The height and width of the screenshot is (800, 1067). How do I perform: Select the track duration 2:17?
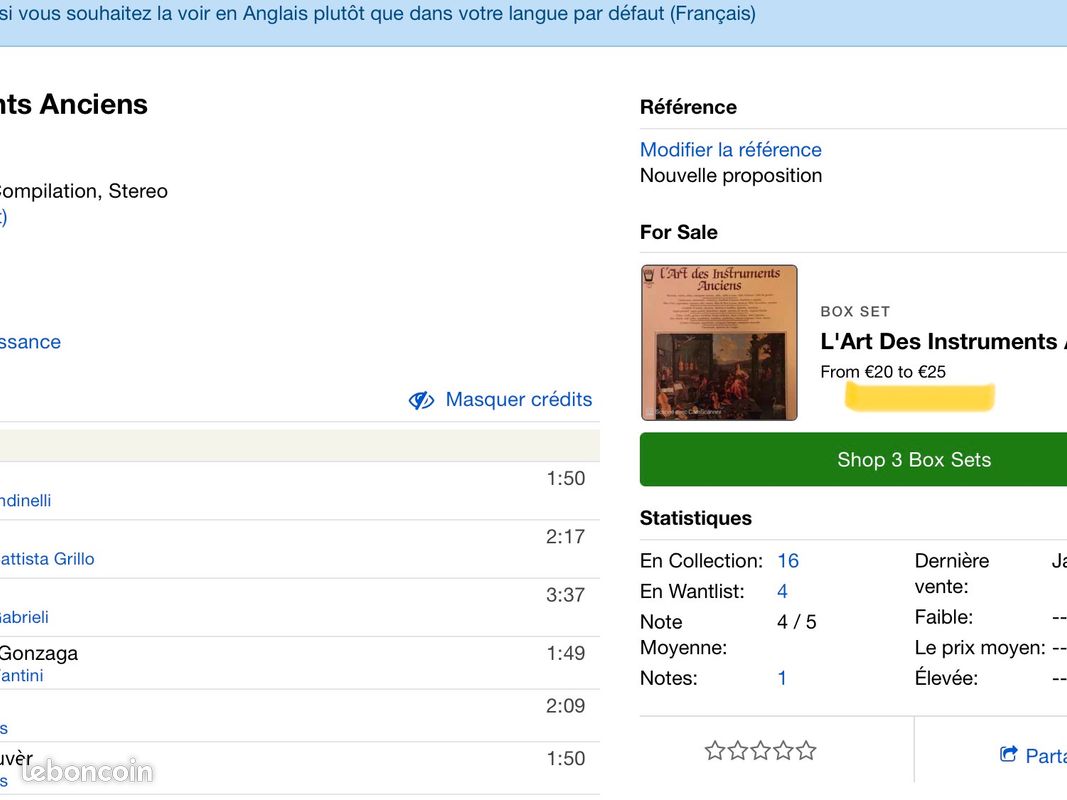(565, 537)
